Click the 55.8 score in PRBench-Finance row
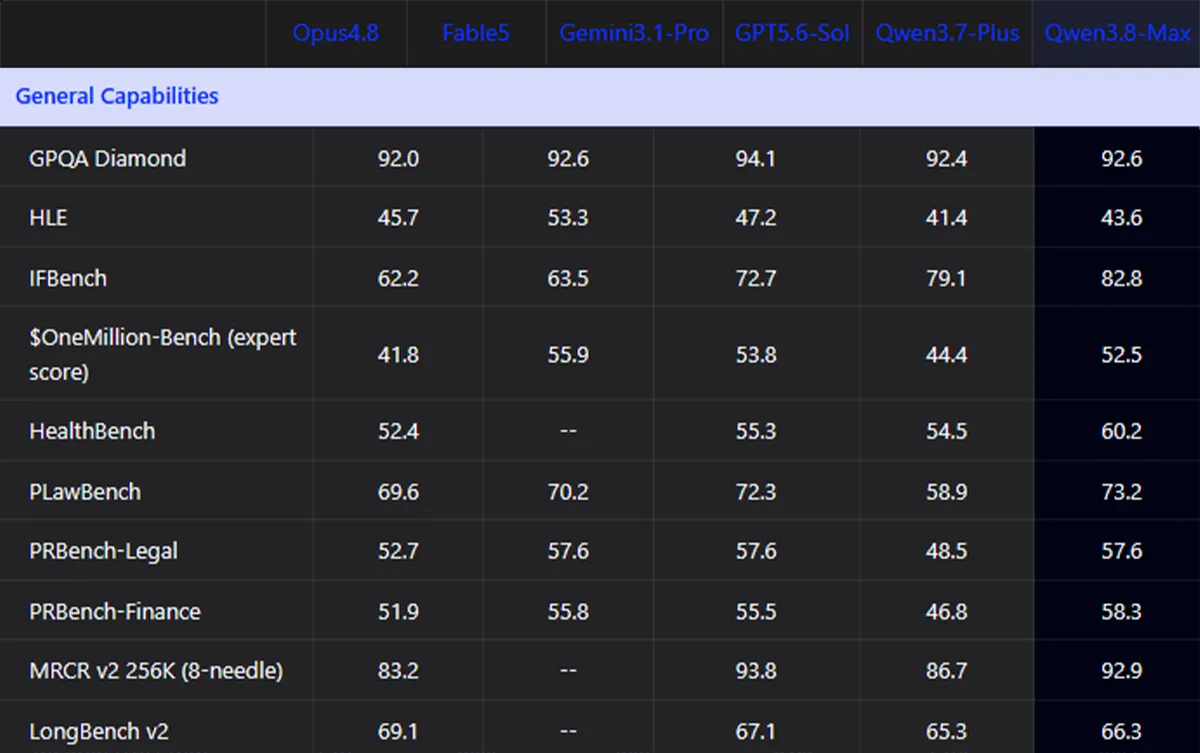The height and width of the screenshot is (753, 1200). [x=568, y=611]
